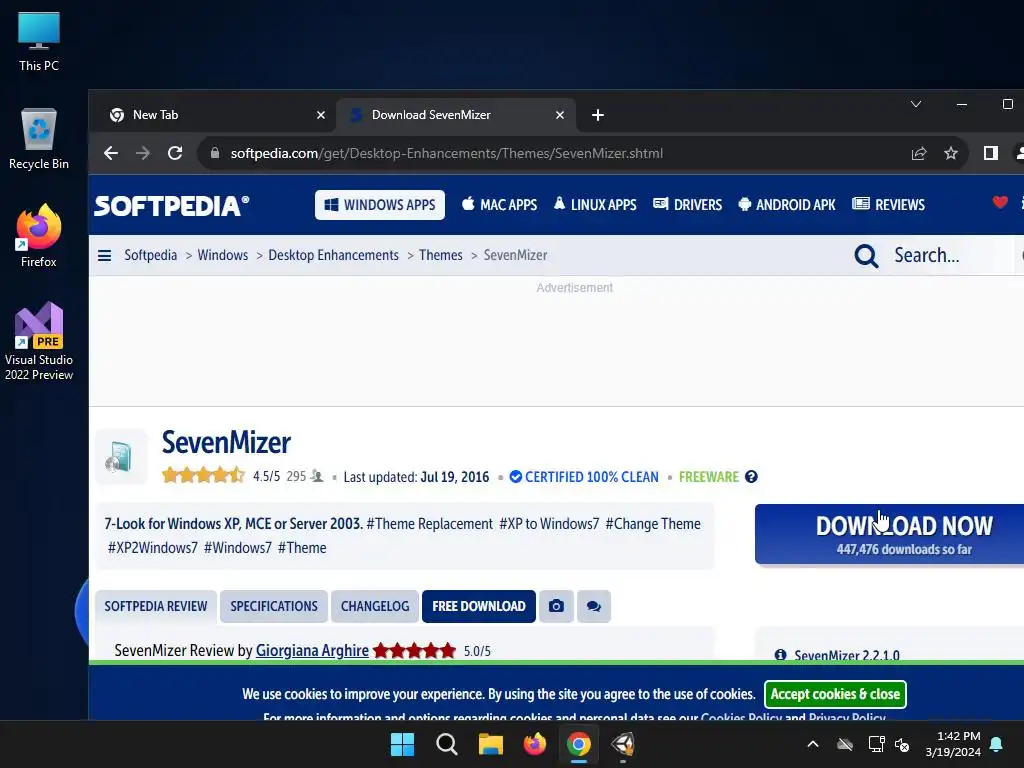The image size is (1024, 768).
Task: Select the Free Download tab
Action: click(479, 606)
